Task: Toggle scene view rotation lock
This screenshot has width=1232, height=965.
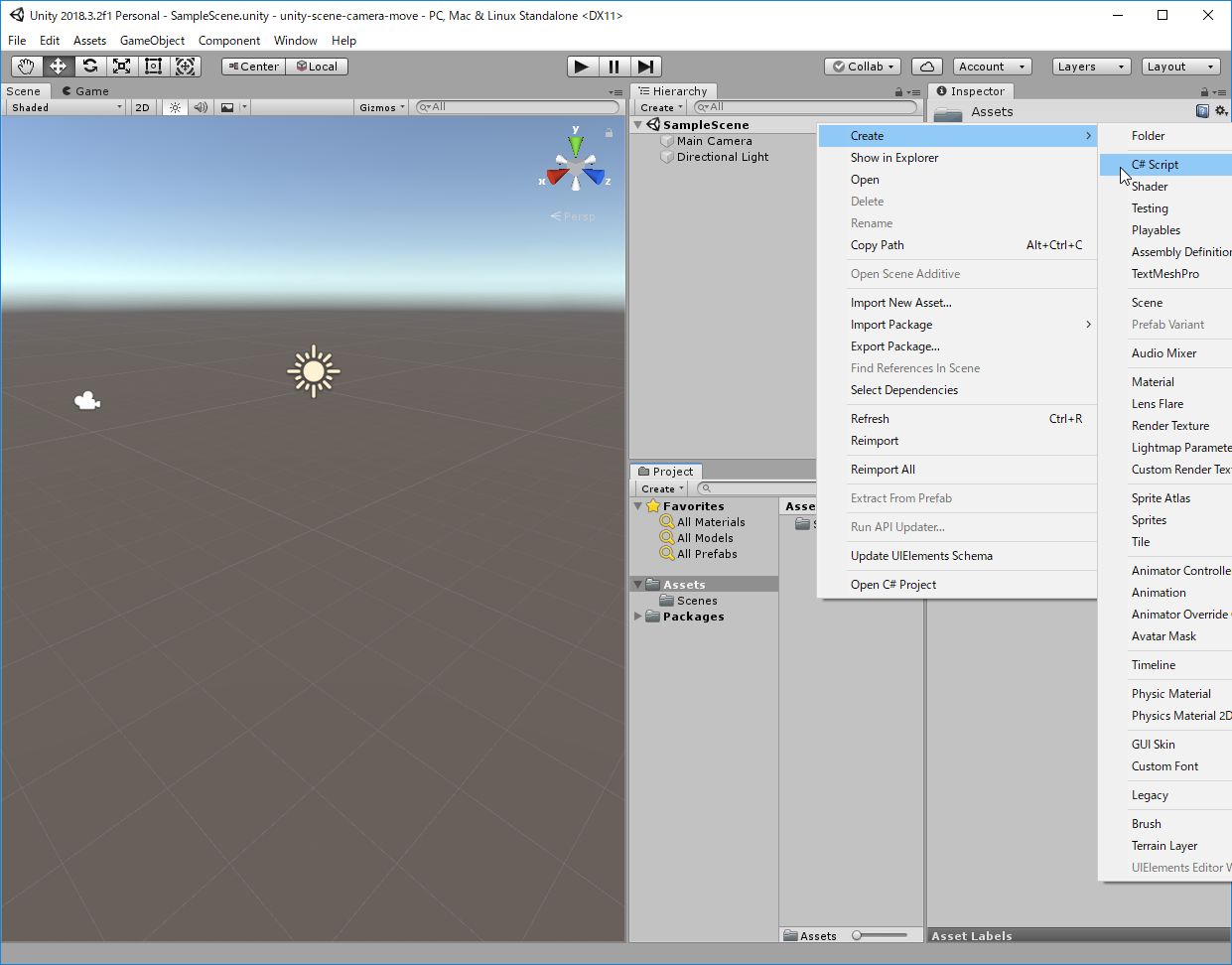Action: [x=609, y=132]
